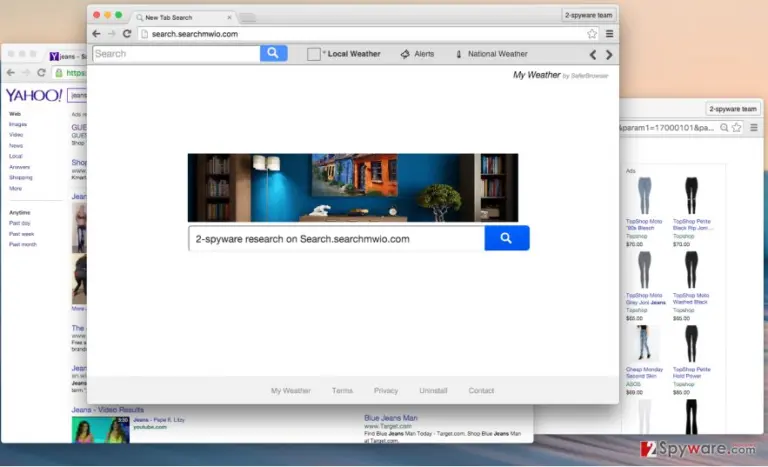Viewport: 768px width, 467px height.
Task: Go back using the browser back arrow
Action: (96, 34)
